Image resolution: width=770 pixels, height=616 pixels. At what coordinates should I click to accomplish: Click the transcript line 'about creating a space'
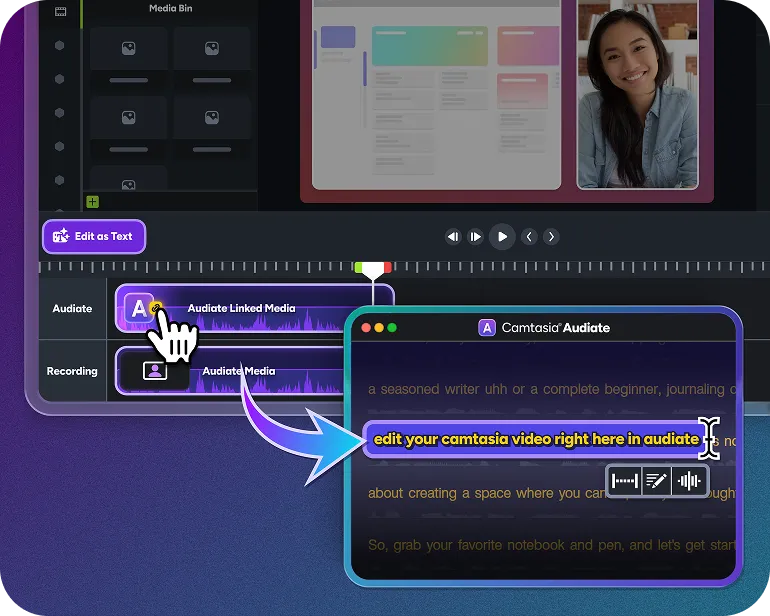point(552,493)
